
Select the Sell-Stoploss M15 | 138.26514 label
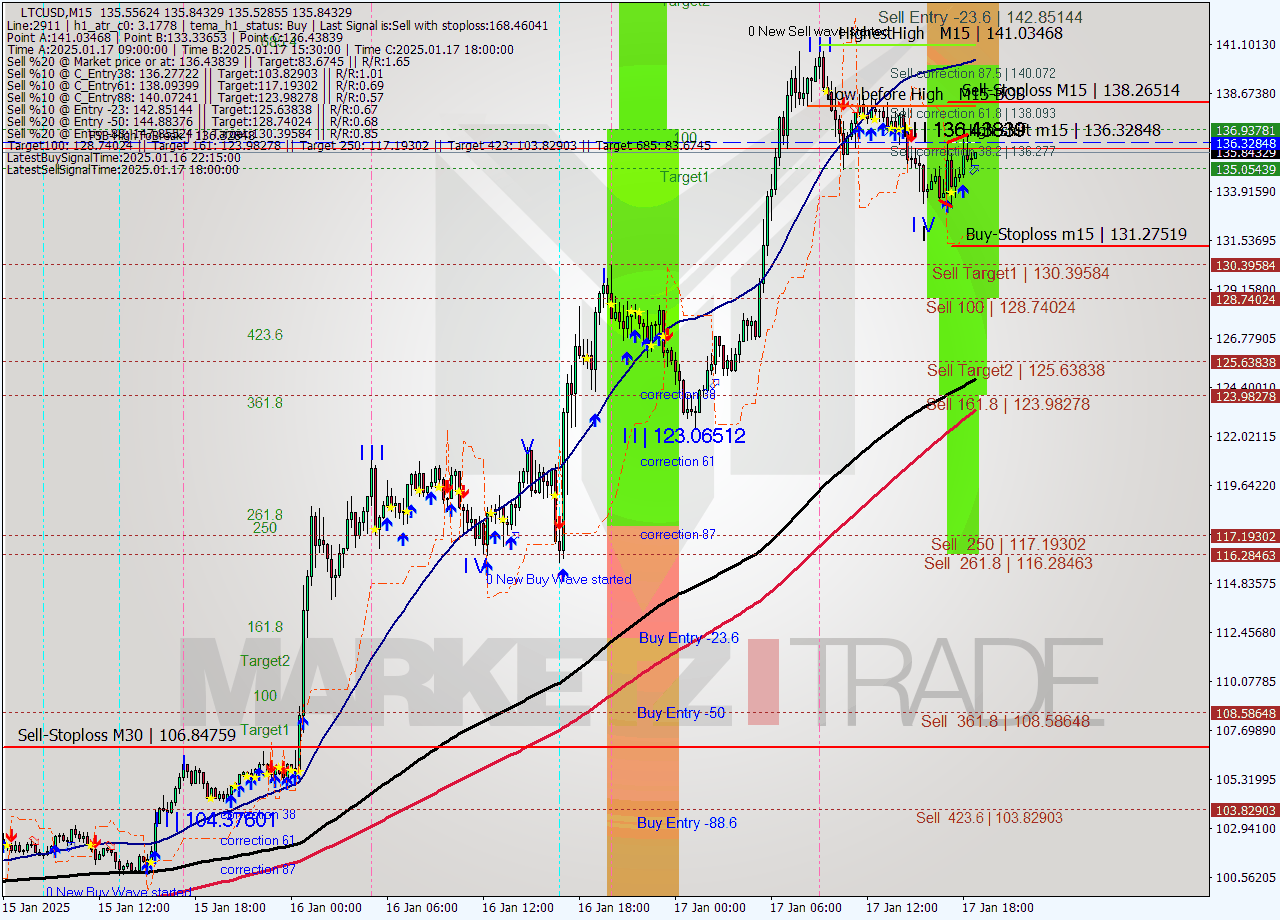(x=1070, y=90)
